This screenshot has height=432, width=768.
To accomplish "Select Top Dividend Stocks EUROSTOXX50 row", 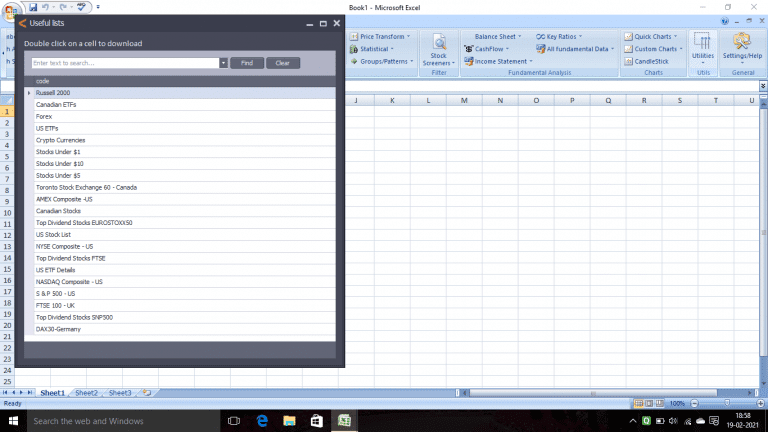I will click(185, 223).
